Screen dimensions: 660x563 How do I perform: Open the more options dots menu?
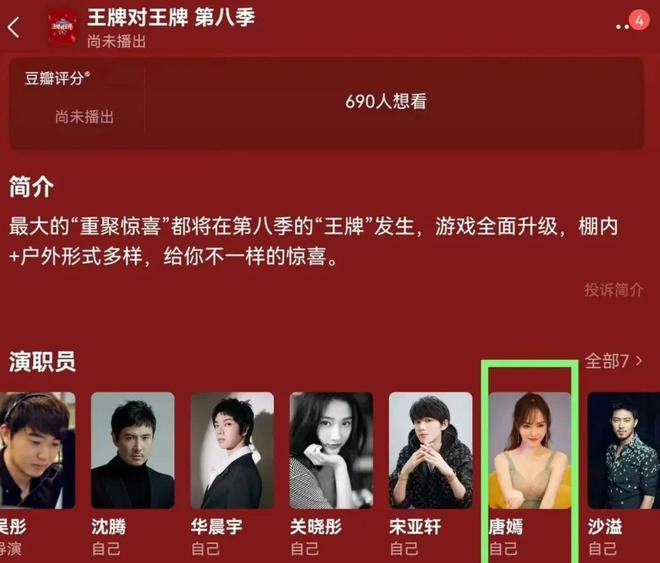tap(622, 27)
